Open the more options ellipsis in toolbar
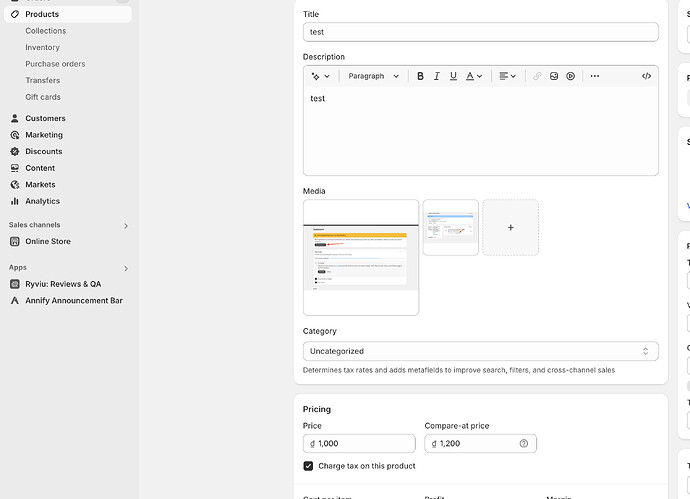The height and width of the screenshot is (499, 690). pos(595,76)
